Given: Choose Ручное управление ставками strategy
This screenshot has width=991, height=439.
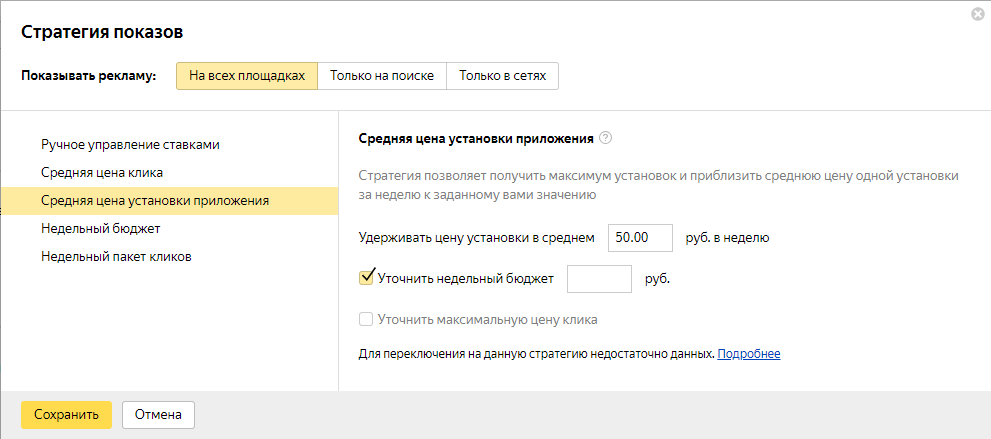Looking at the screenshot, I should click(130, 144).
